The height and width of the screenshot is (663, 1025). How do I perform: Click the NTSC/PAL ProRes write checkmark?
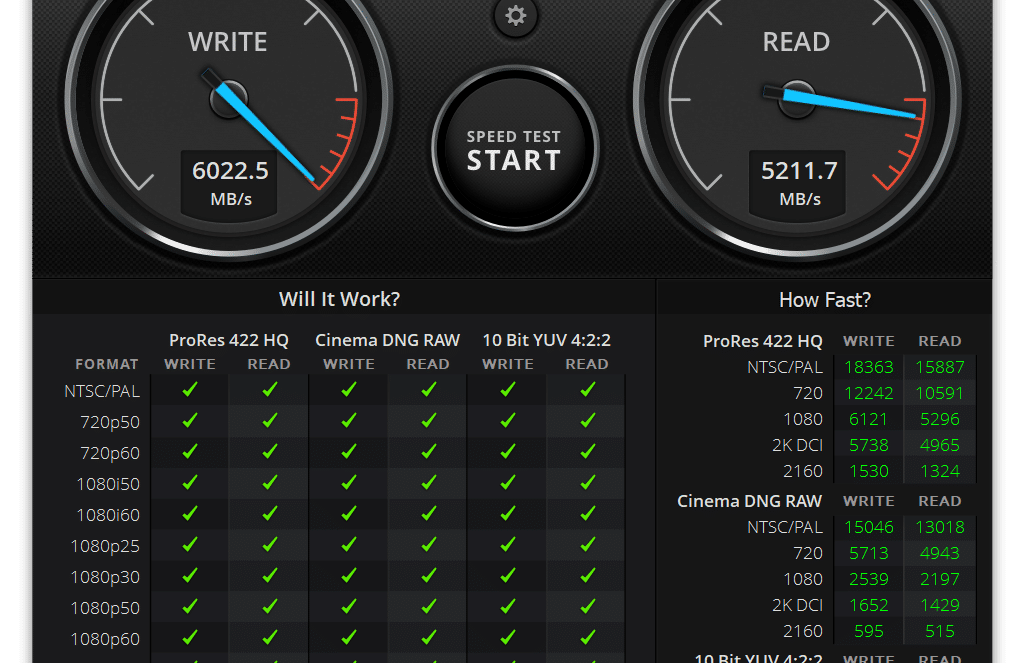tap(190, 390)
